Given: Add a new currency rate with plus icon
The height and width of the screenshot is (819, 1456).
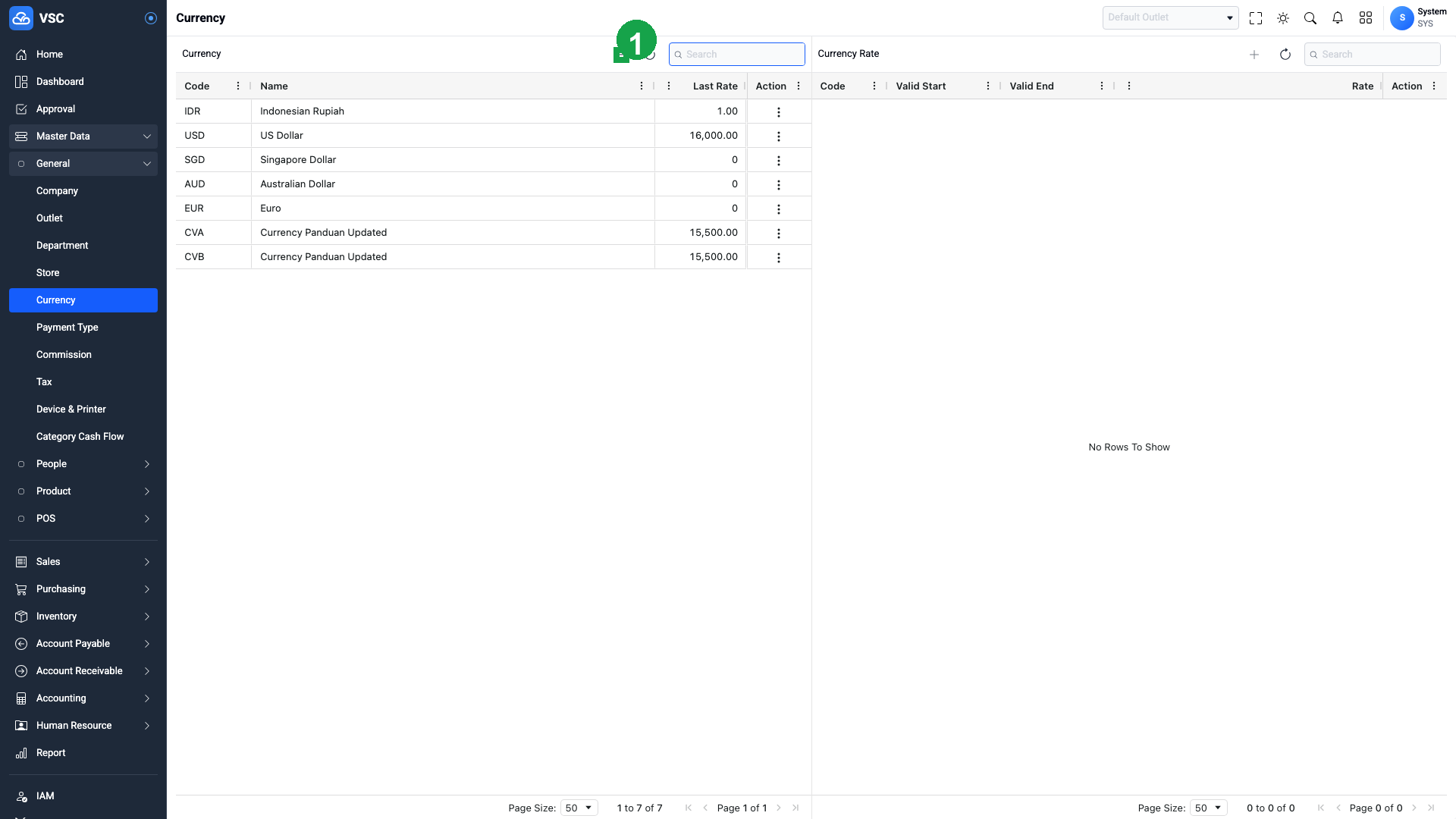Looking at the screenshot, I should [1254, 55].
